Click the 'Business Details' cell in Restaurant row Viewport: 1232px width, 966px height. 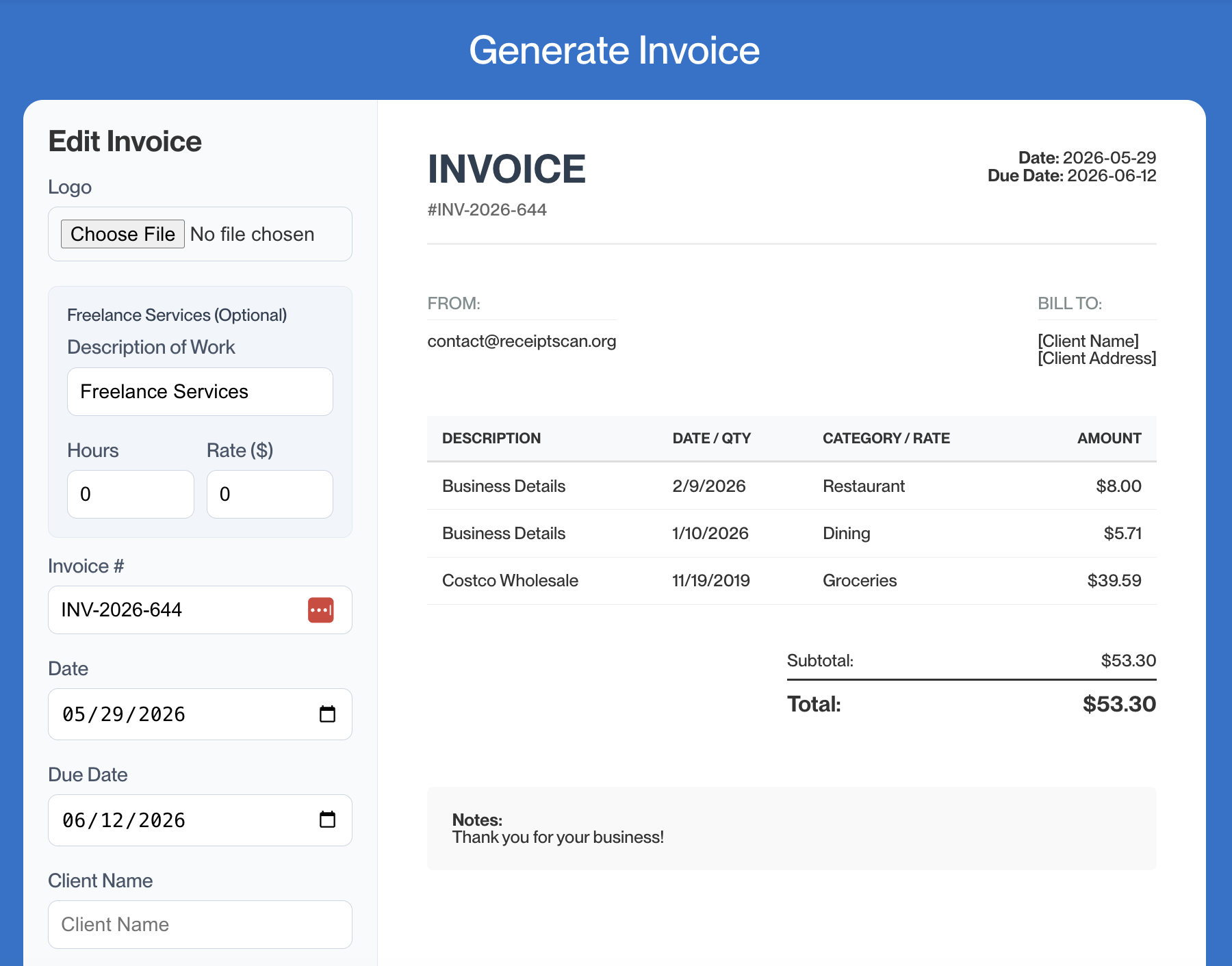pyautogui.click(x=504, y=486)
